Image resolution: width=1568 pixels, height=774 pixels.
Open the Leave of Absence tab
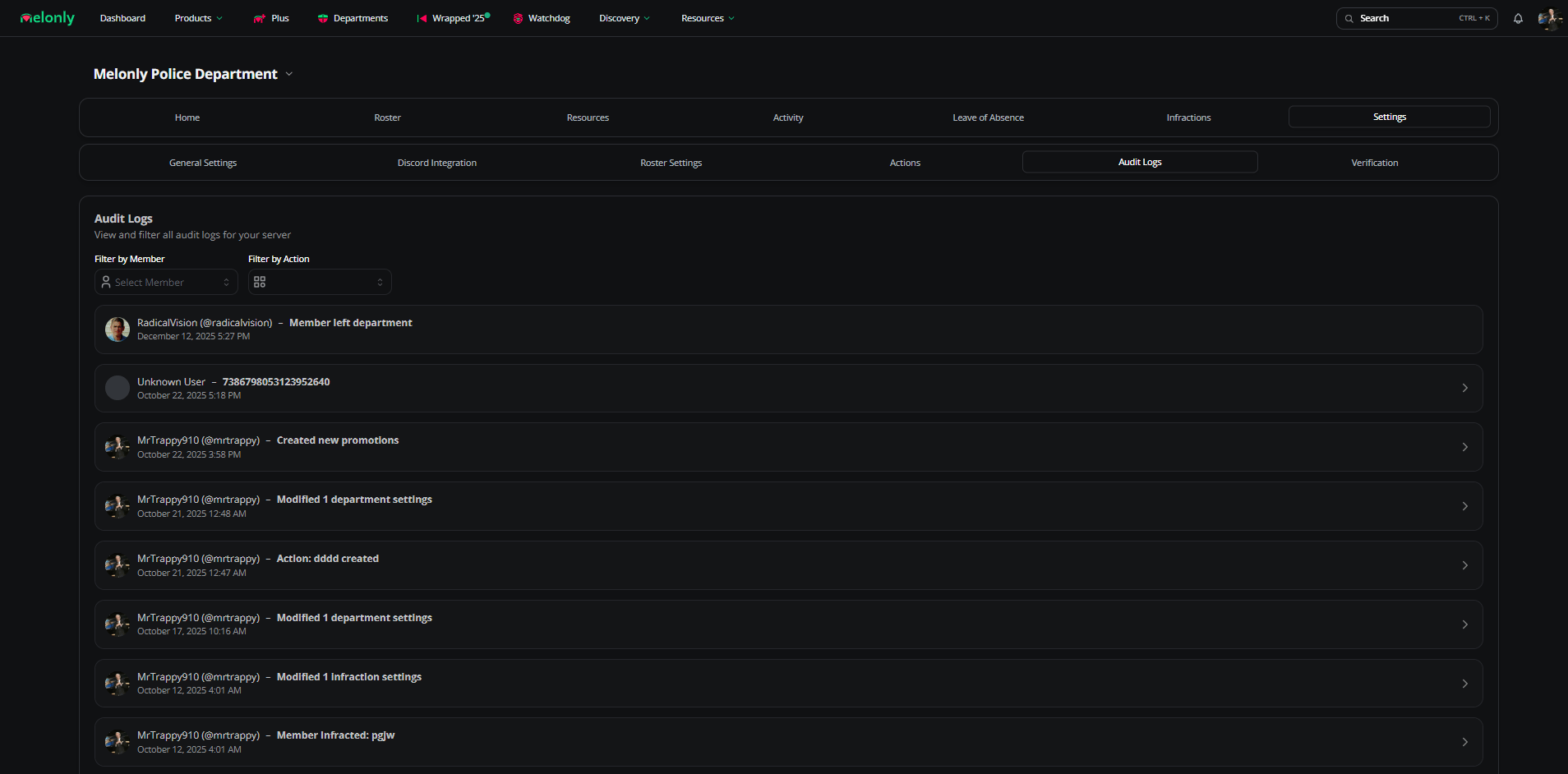tap(989, 117)
